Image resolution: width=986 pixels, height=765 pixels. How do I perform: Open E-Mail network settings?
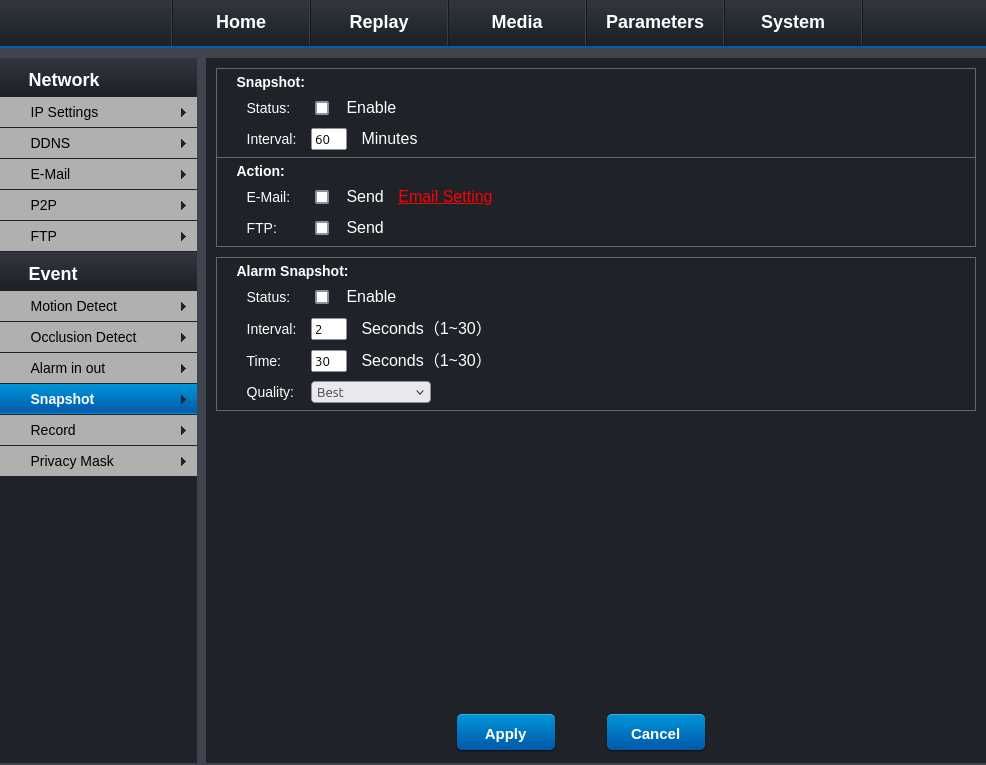click(x=98, y=174)
